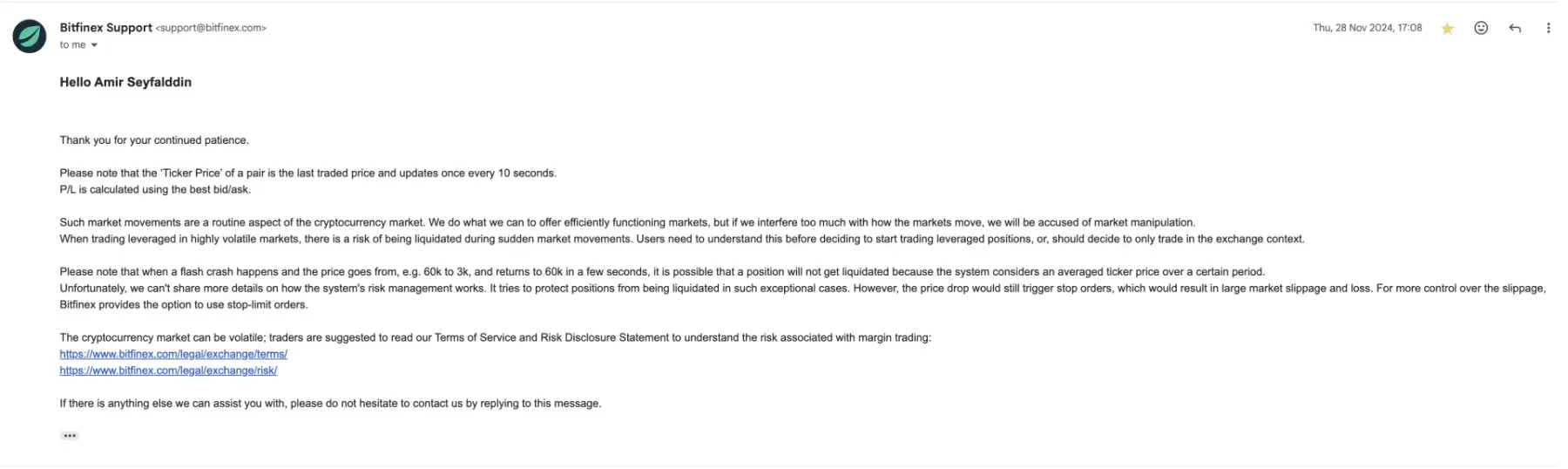Open the three-dot more options menu

coord(1548,28)
